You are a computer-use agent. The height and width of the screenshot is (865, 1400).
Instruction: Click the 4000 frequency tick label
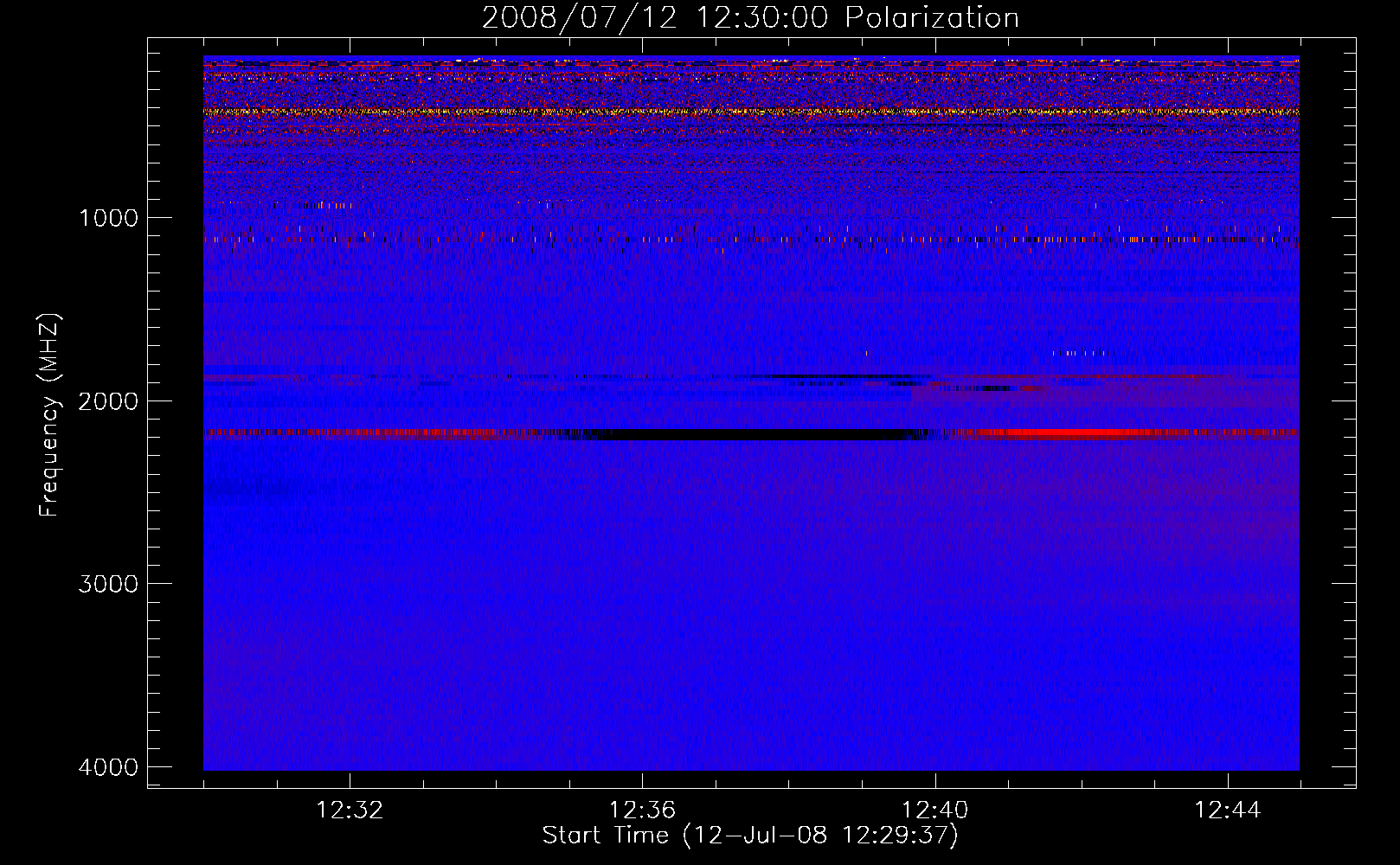108,767
